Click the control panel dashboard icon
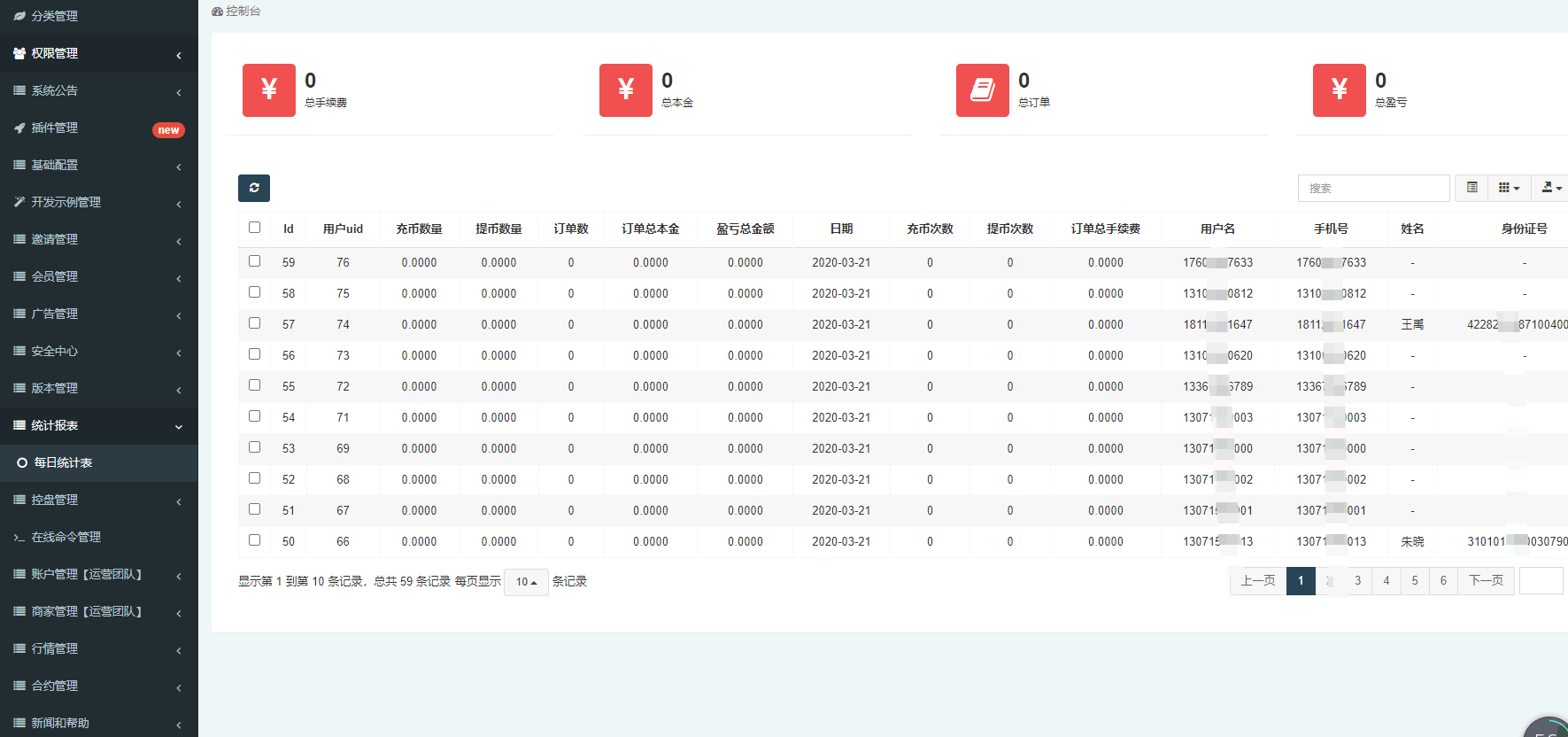This screenshot has width=1568, height=737. [x=218, y=12]
